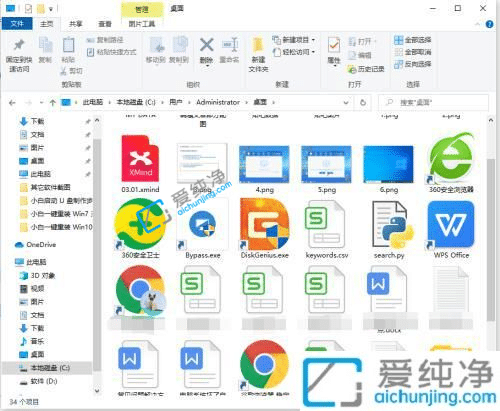Open the recent locations dropdown arrow
500x411 pixels.
(41, 102)
